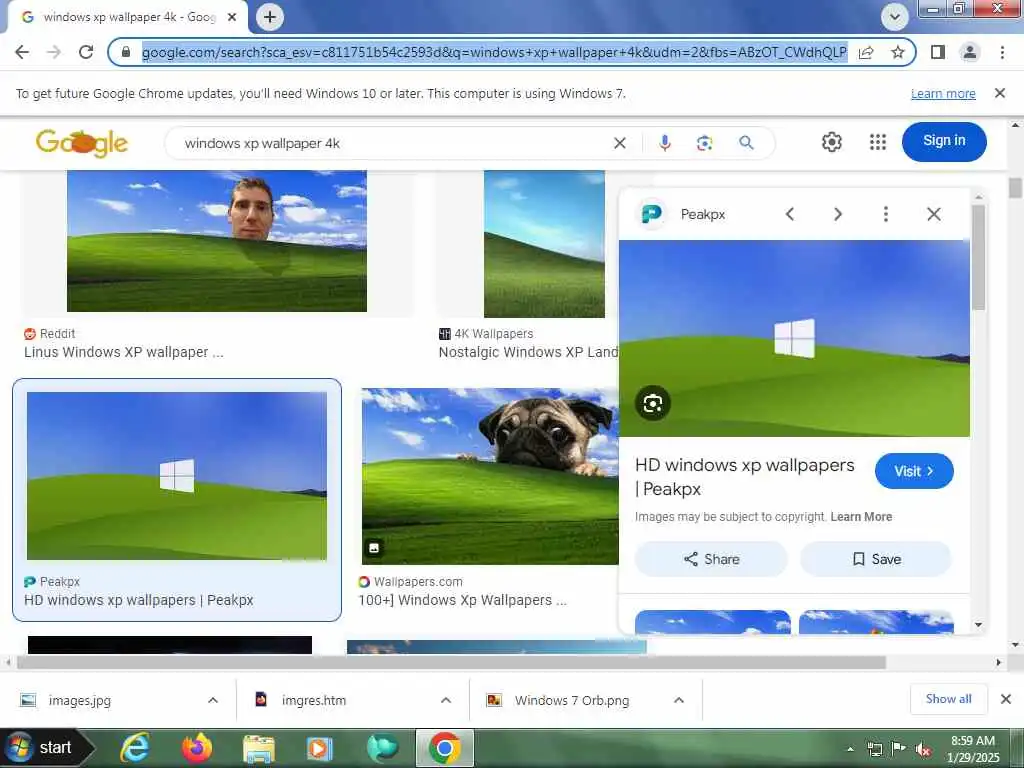Select the Peakpx HD wallpaper thumbnail
Screen dimensions: 1024x768
click(x=177, y=476)
